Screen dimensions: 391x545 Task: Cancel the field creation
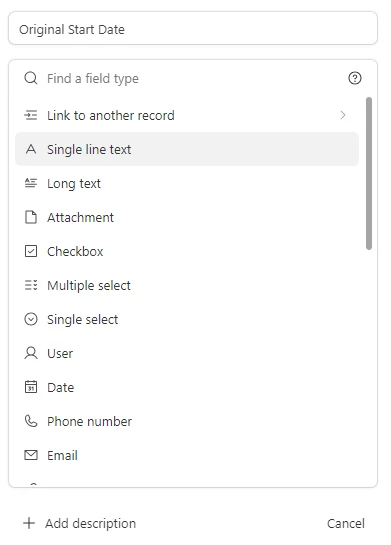[346, 523]
